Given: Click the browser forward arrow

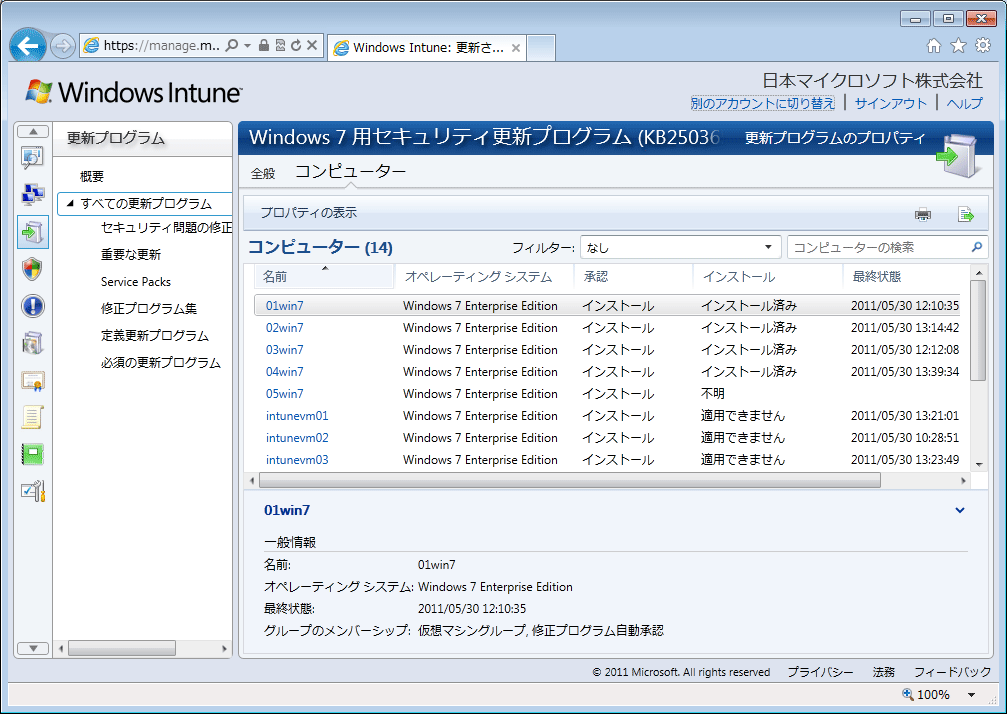Looking at the screenshot, I should [62, 46].
